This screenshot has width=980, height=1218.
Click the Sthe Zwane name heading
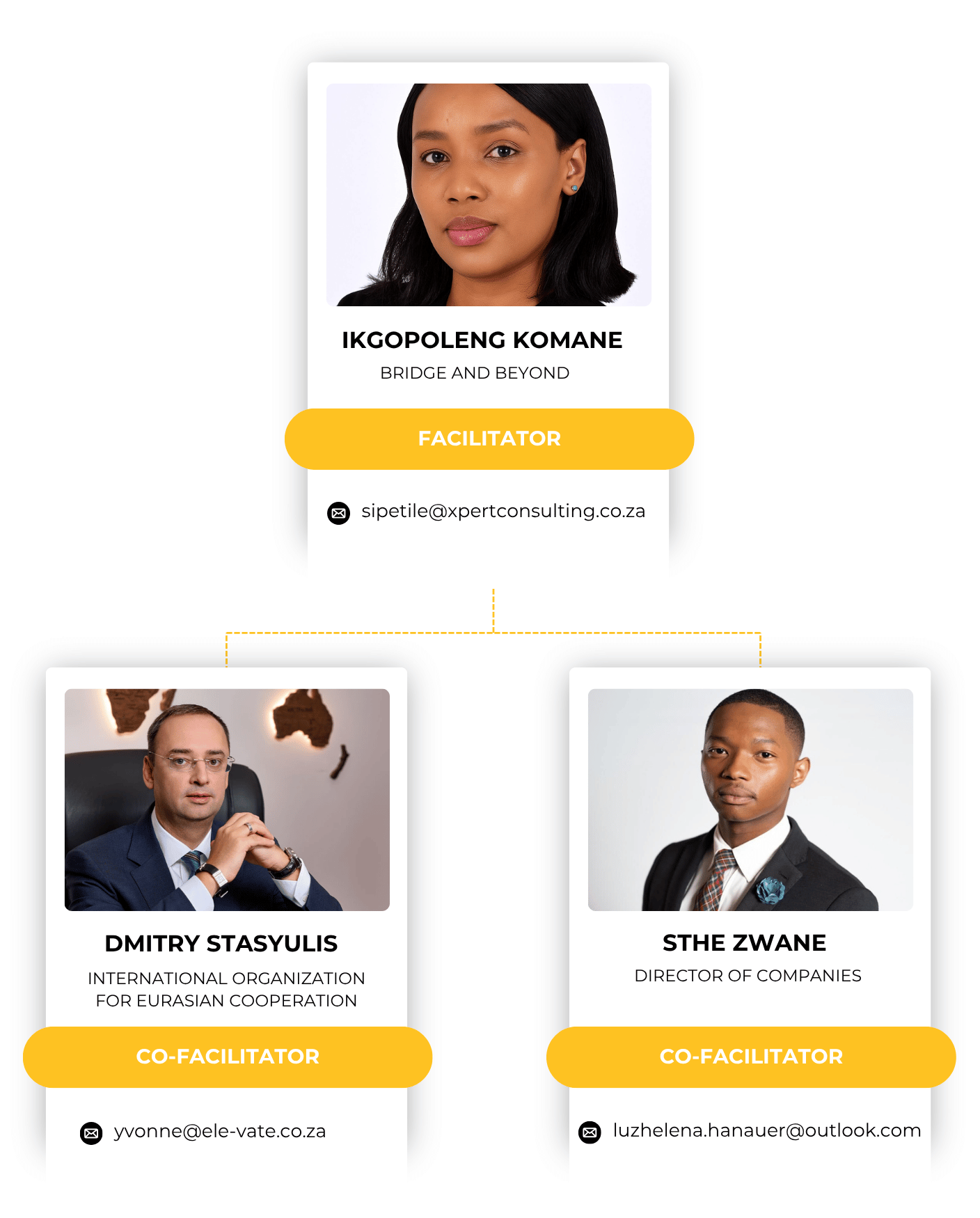744,943
